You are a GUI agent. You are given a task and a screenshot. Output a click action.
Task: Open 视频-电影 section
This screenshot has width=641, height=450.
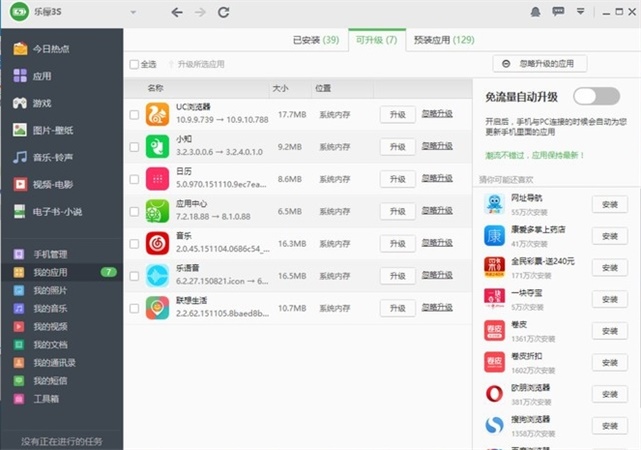(43, 184)
